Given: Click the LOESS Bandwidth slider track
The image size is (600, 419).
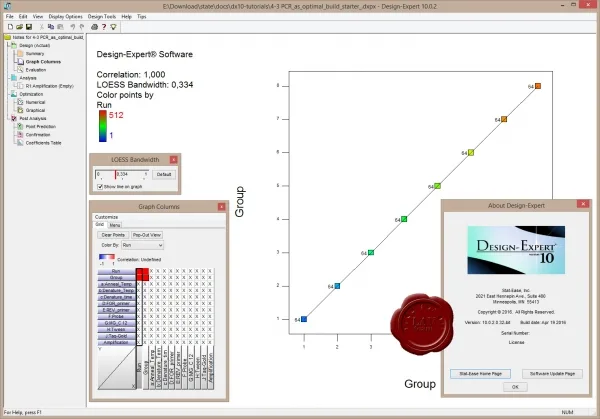Looking at the screenshot, I should click(x=122, y=174).
